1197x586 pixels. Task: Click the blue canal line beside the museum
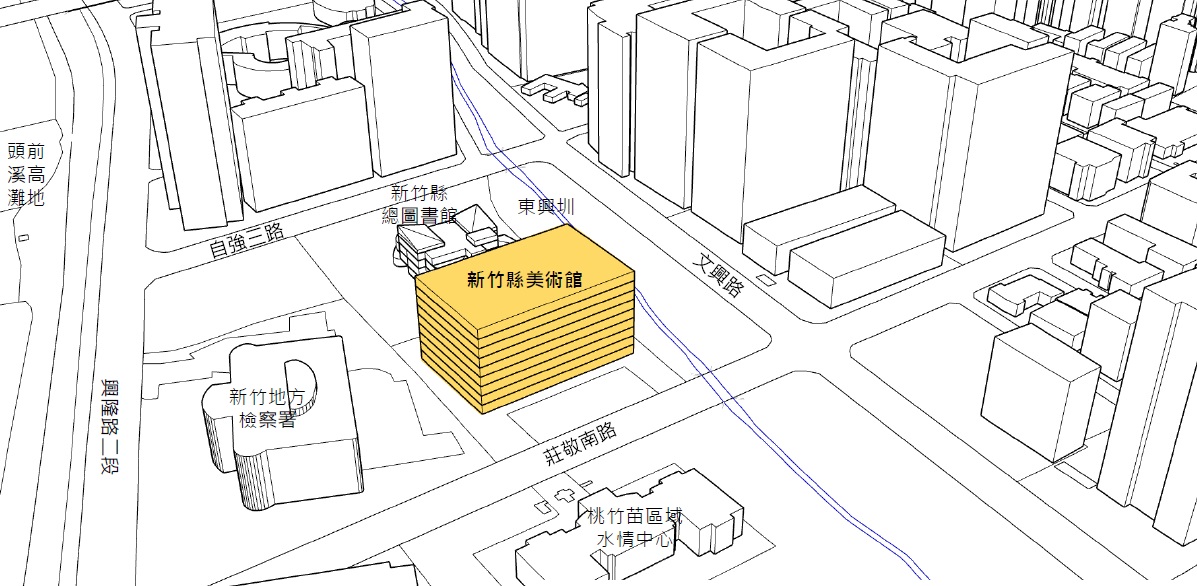pyautogui.click(x=680, y=345)
